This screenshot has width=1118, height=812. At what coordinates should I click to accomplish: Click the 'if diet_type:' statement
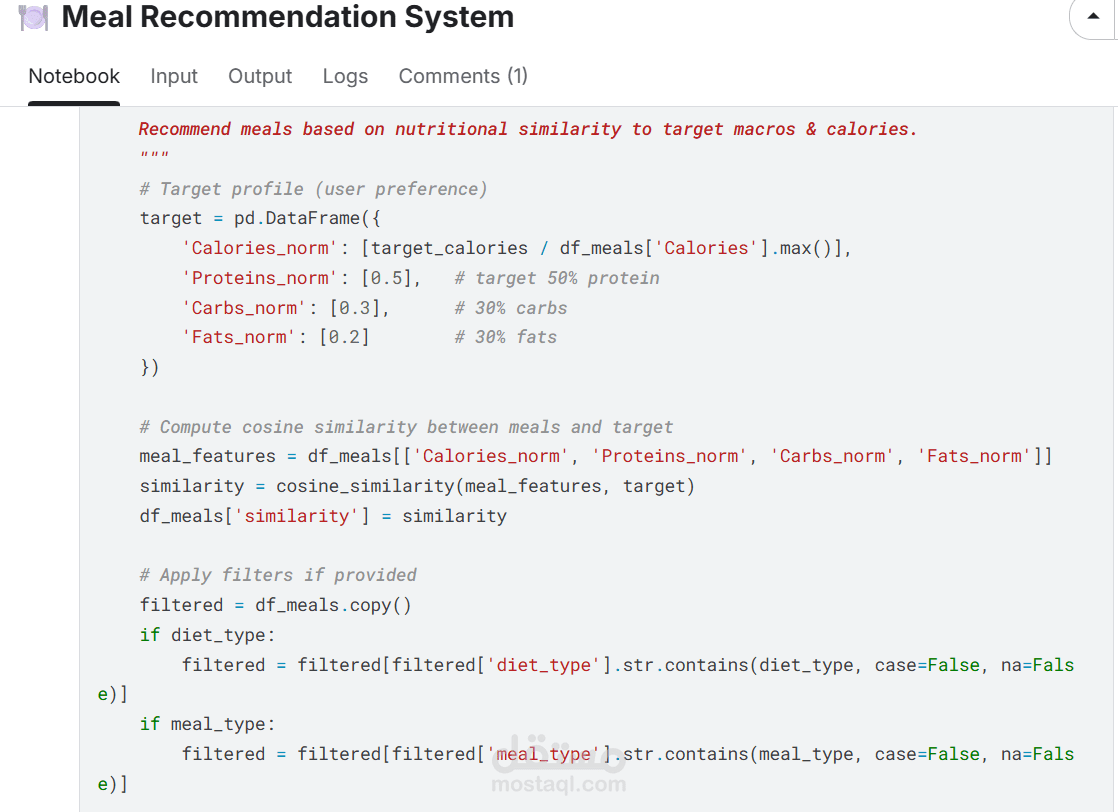coord(207,635)
